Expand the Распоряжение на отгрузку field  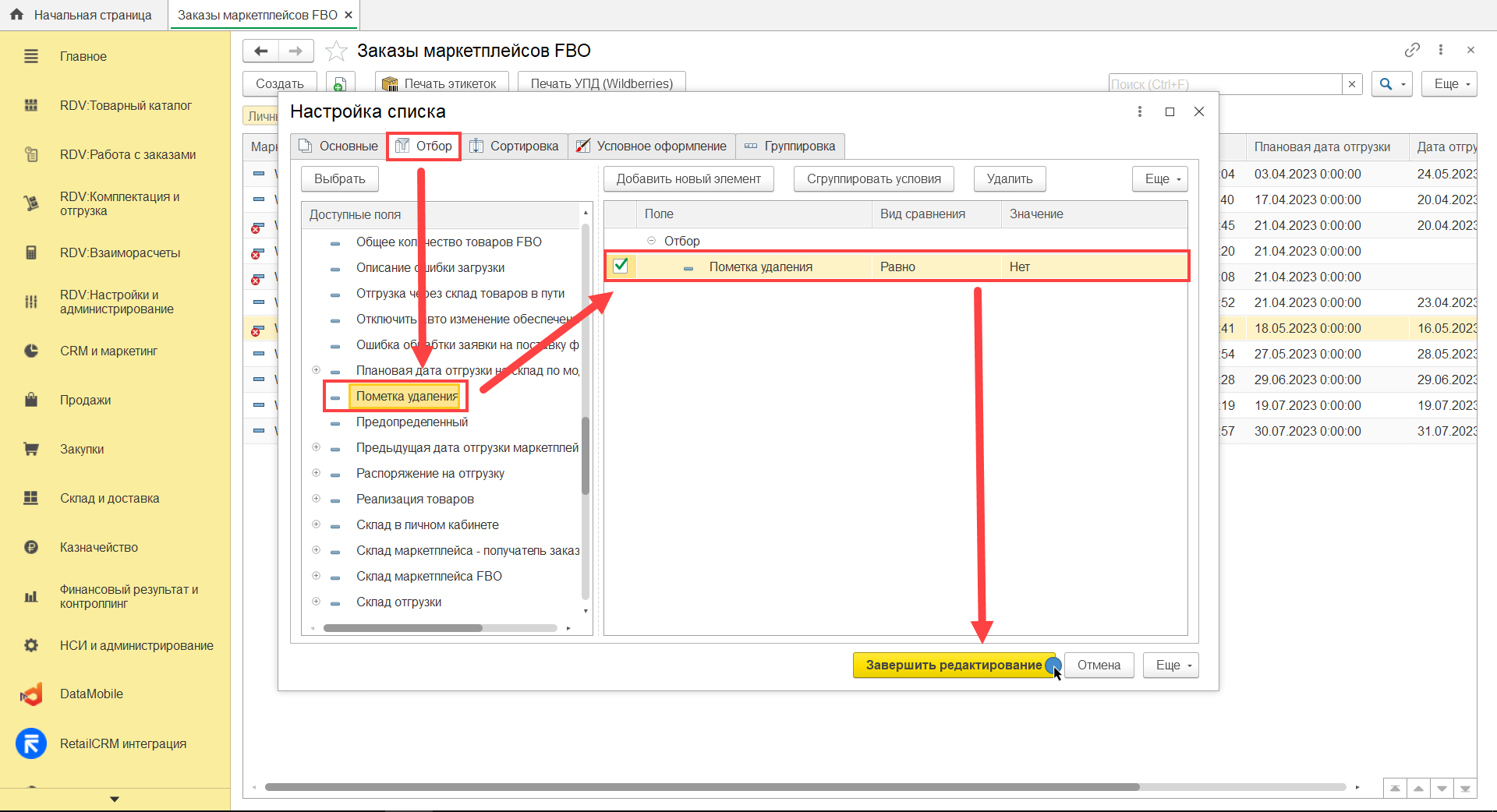click(x=316, y=473)
